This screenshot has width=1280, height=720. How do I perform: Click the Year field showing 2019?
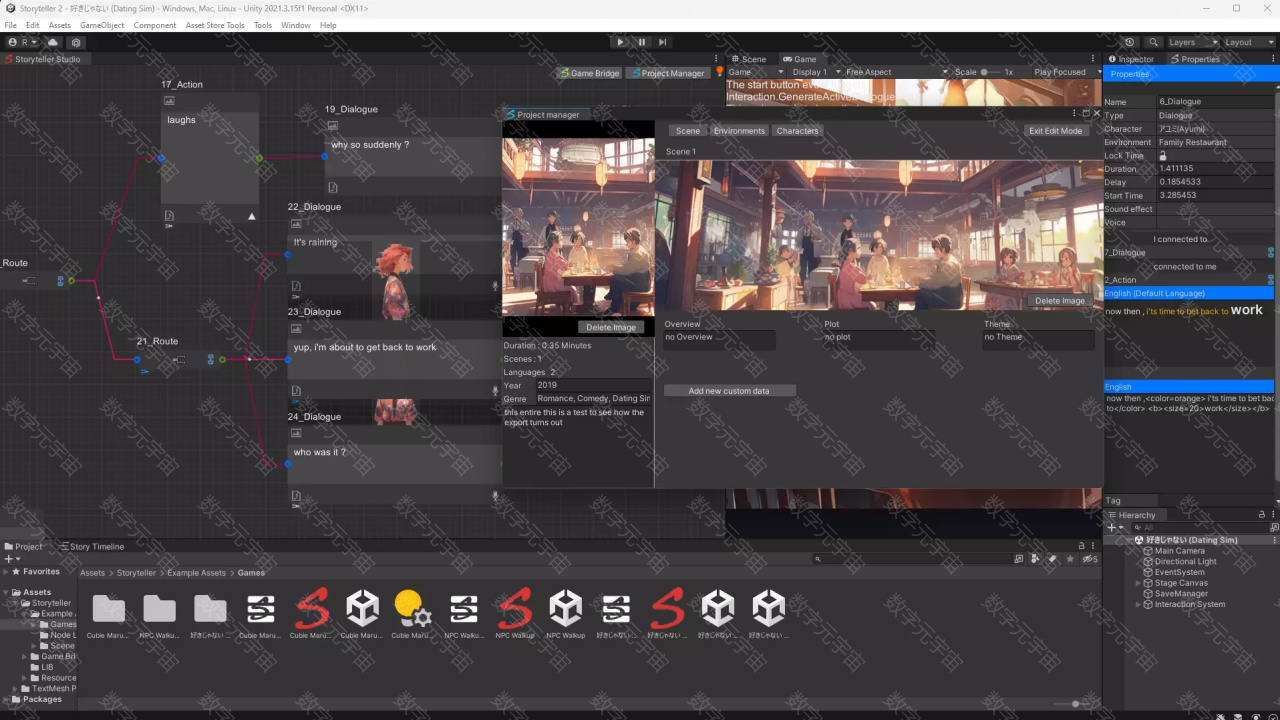pos(594,385)
